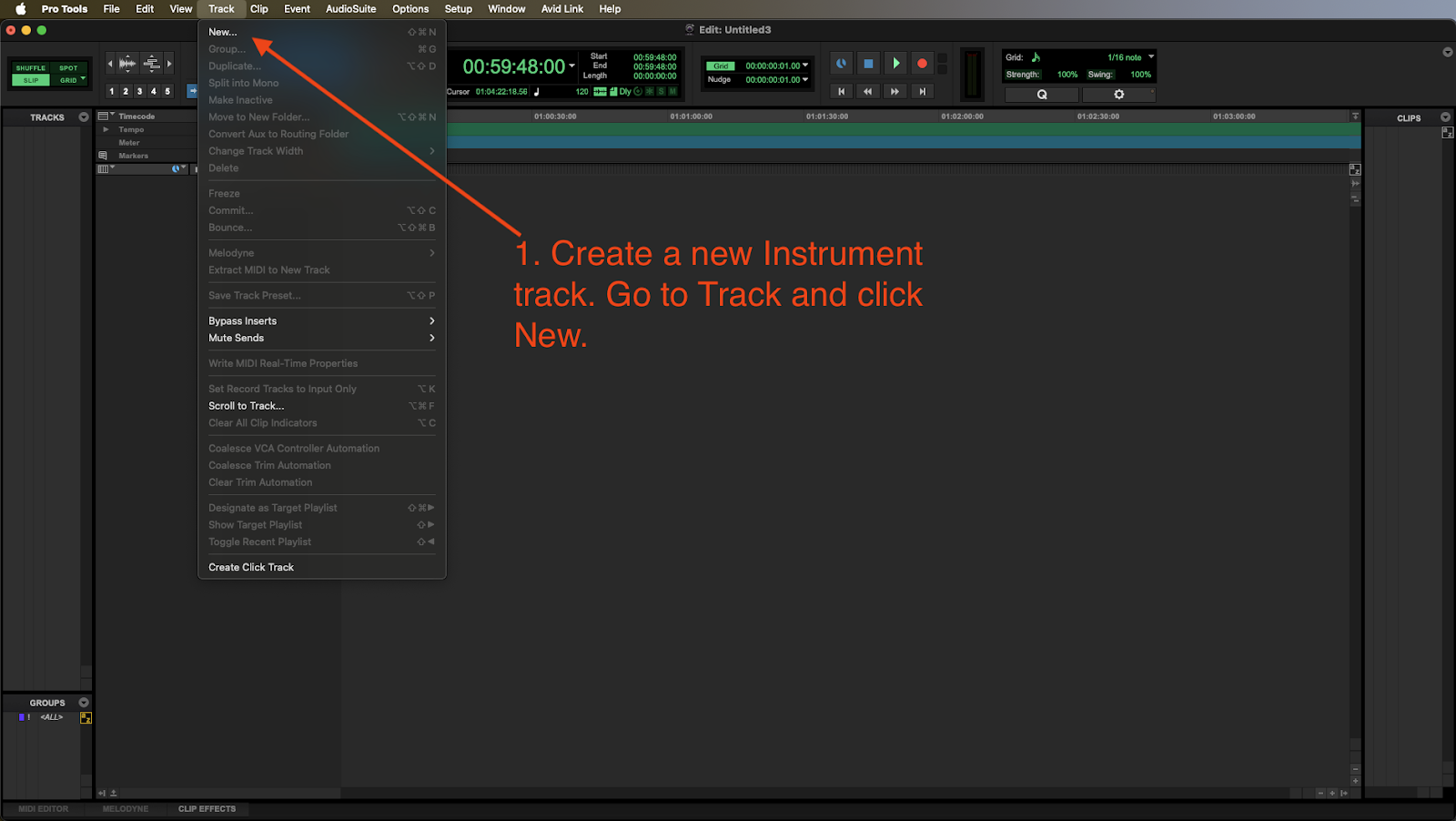Image resolution: width=1456 pixels, height=821 pixels.
Task: Click horizontal zoom in right arrow
Action: [169, 64]
